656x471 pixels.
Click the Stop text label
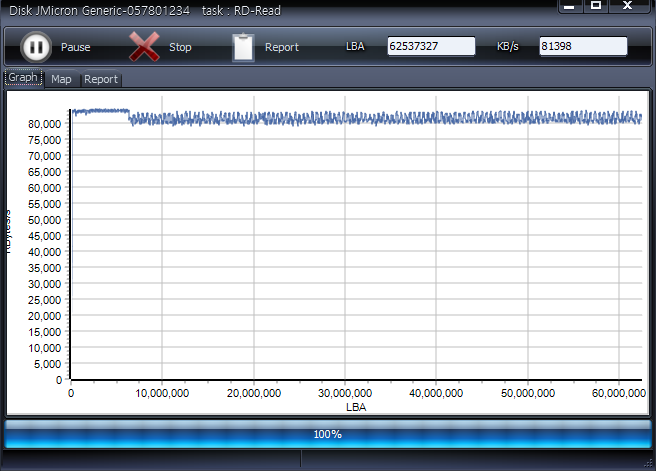point(180,47)
